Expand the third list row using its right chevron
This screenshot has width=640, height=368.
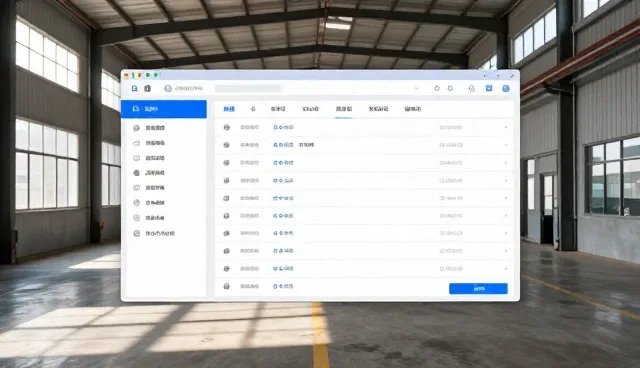coord(506,163)
